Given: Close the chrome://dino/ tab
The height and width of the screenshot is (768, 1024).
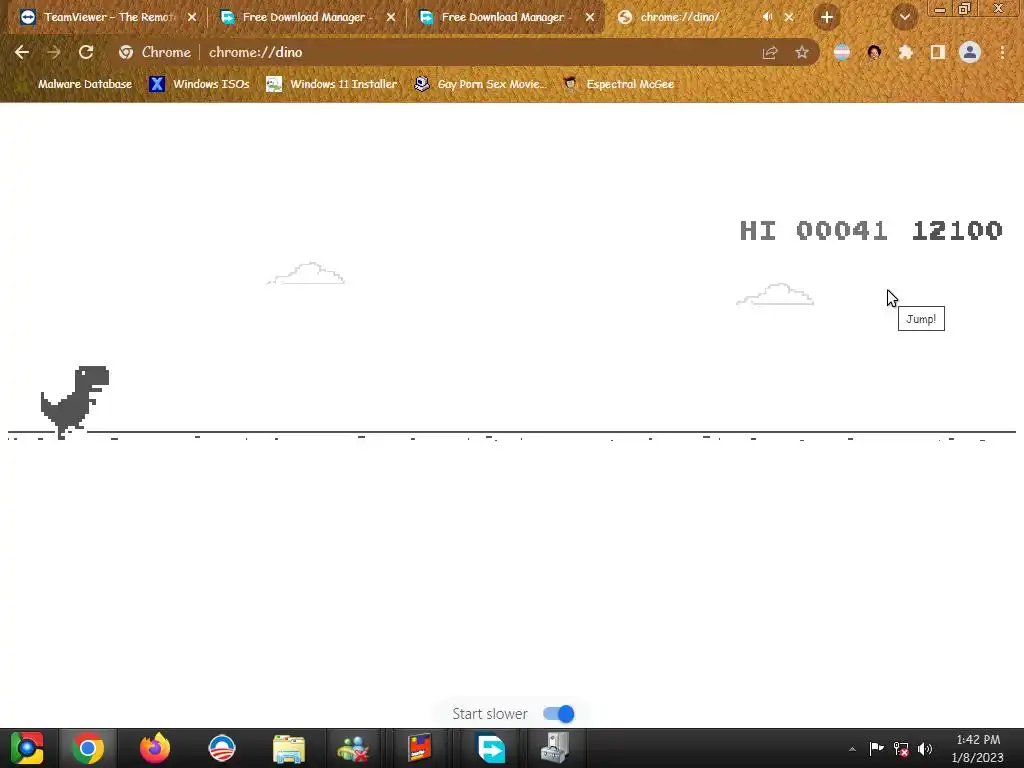Looking at the screenshot, I should pos(789,18).
